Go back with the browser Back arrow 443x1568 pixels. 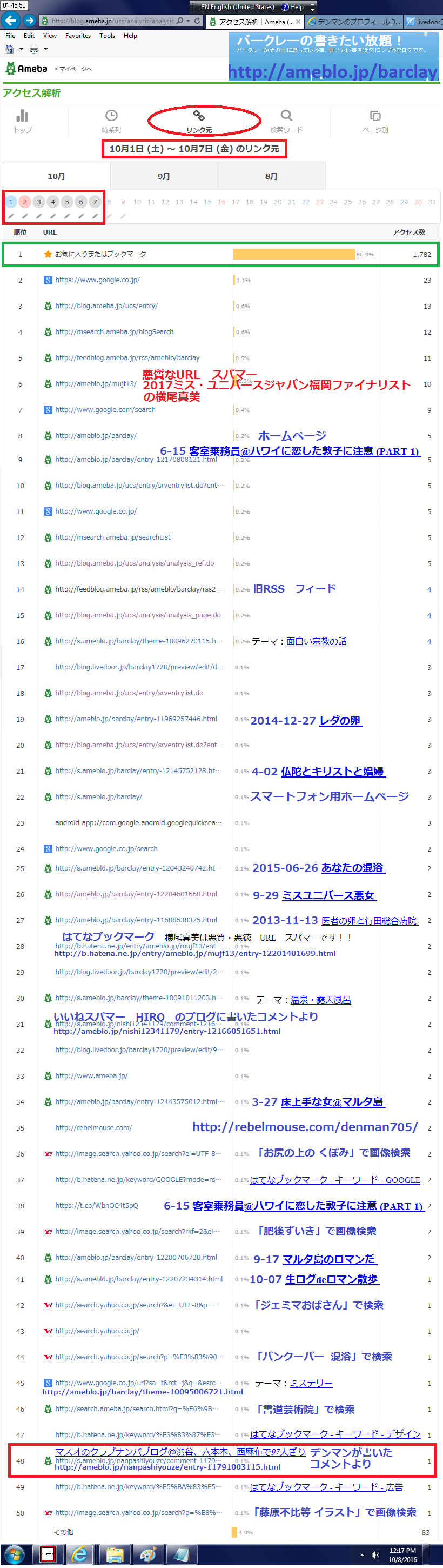(10, 21)
